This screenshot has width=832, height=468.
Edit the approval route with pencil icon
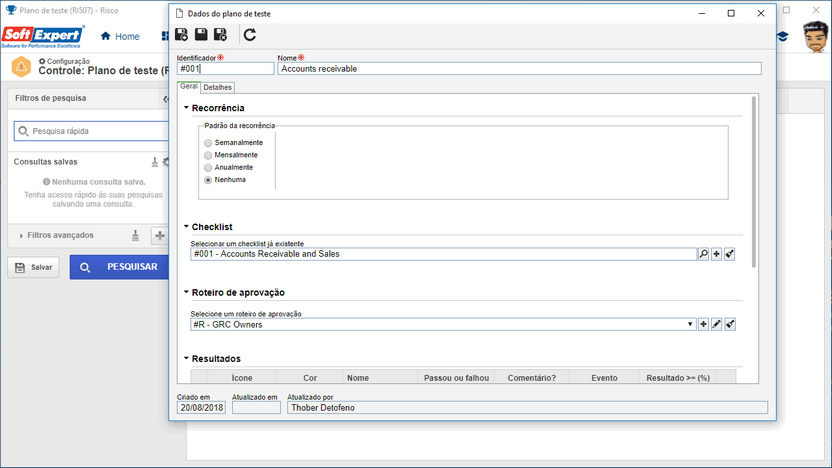point(716,324)
